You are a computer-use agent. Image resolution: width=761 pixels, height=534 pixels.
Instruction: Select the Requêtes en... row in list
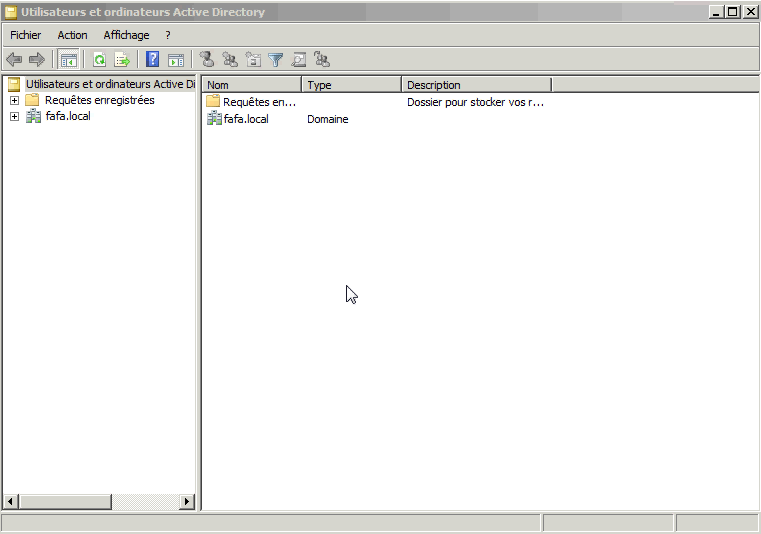260,102
